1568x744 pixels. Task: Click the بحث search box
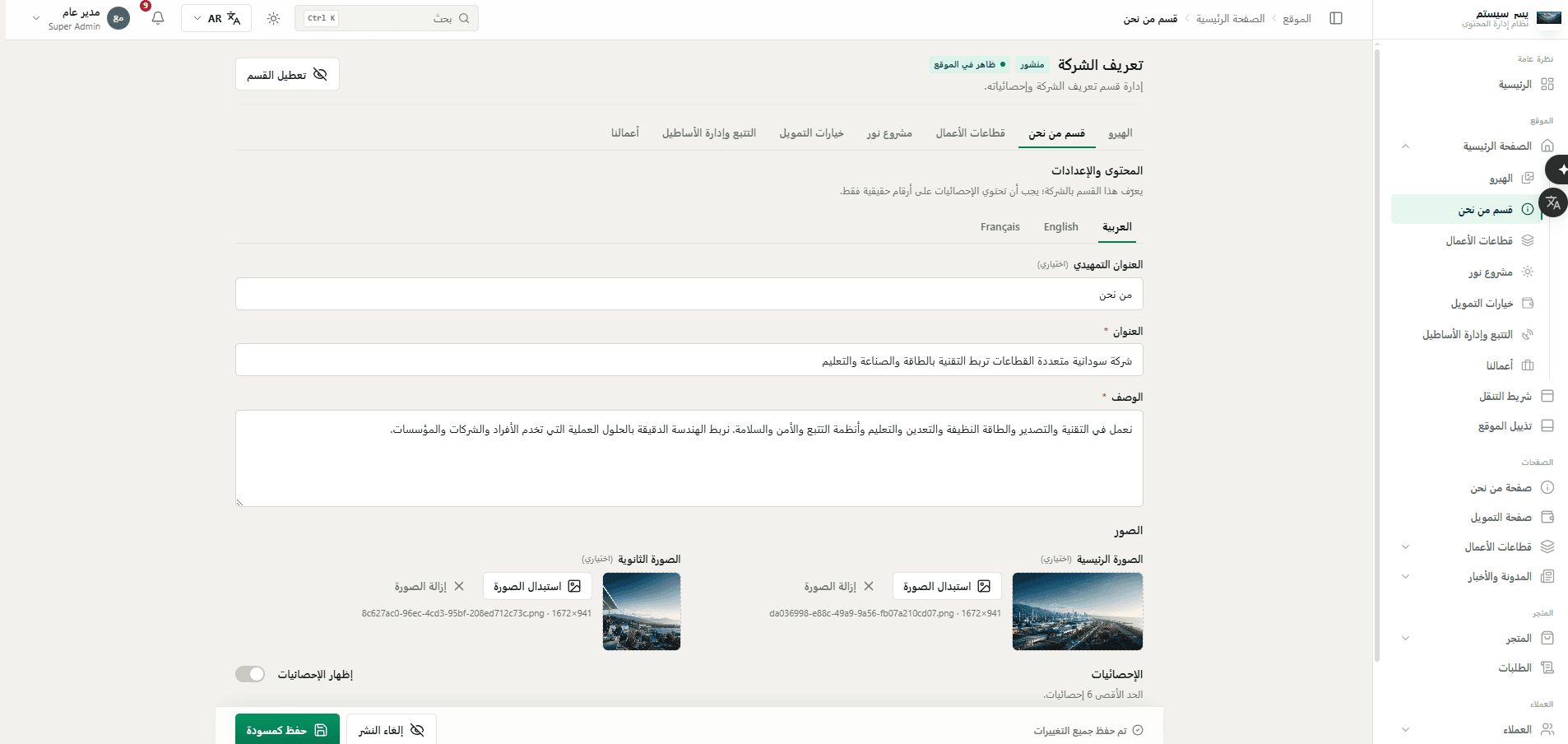click(x=387, y=18)
